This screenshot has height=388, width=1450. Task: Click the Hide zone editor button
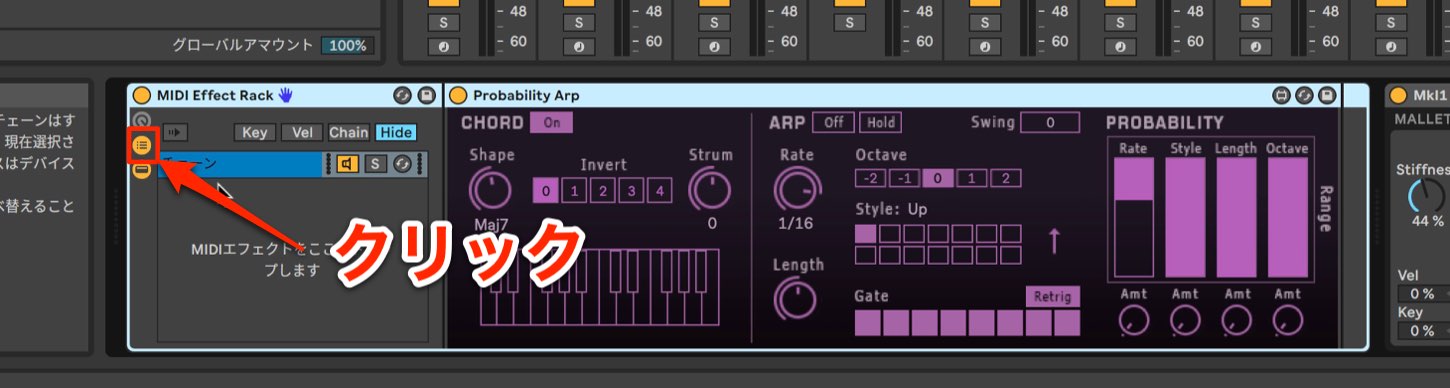click(396, 132)
